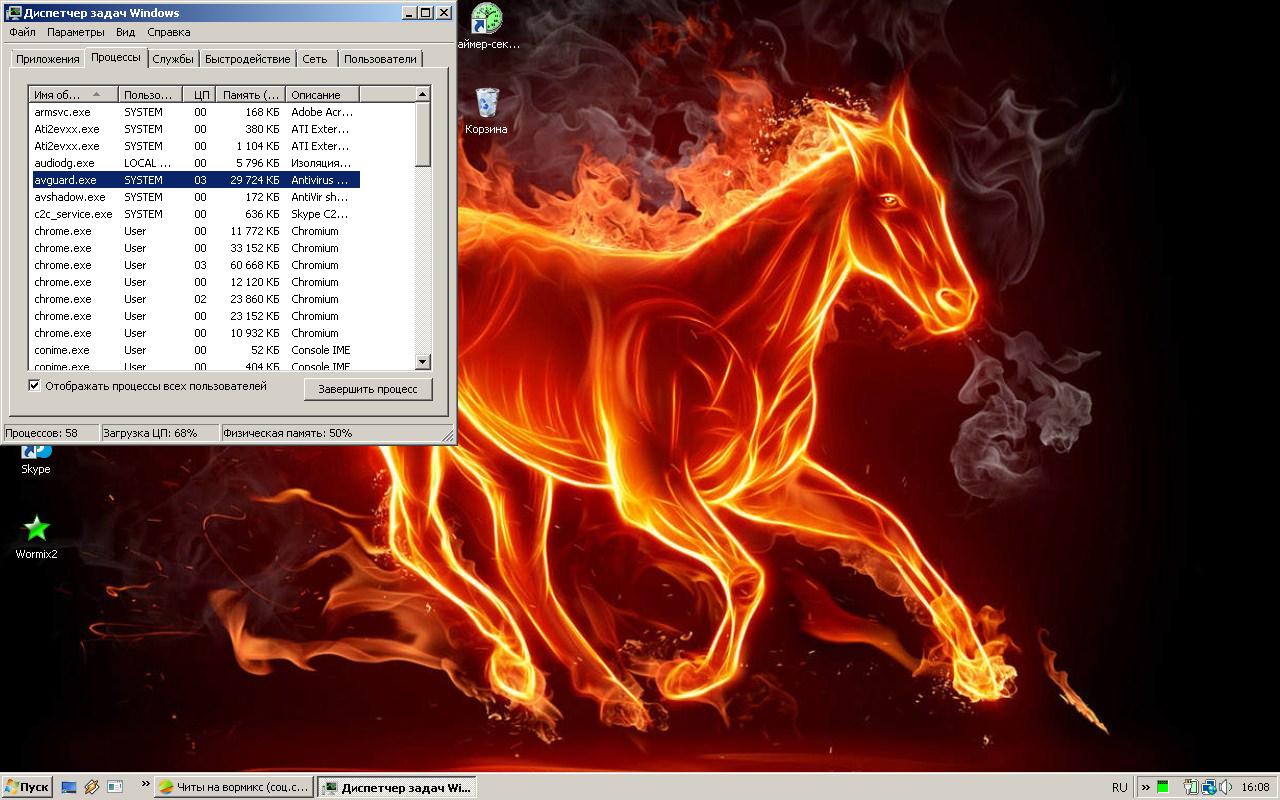Select the avshadow.exe process row
The image size is (1280, 800).
point(194,197)
